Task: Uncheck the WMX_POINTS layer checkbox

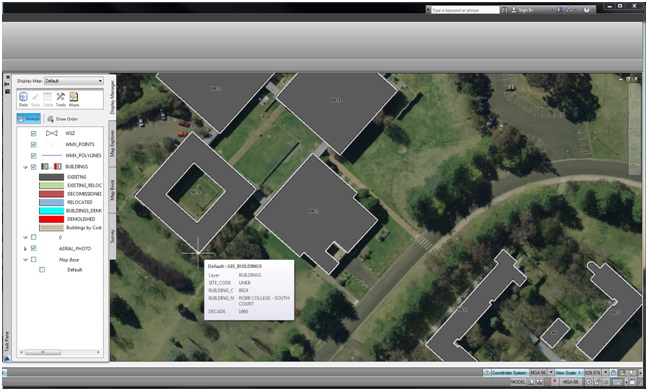Action: click(33, 145)
